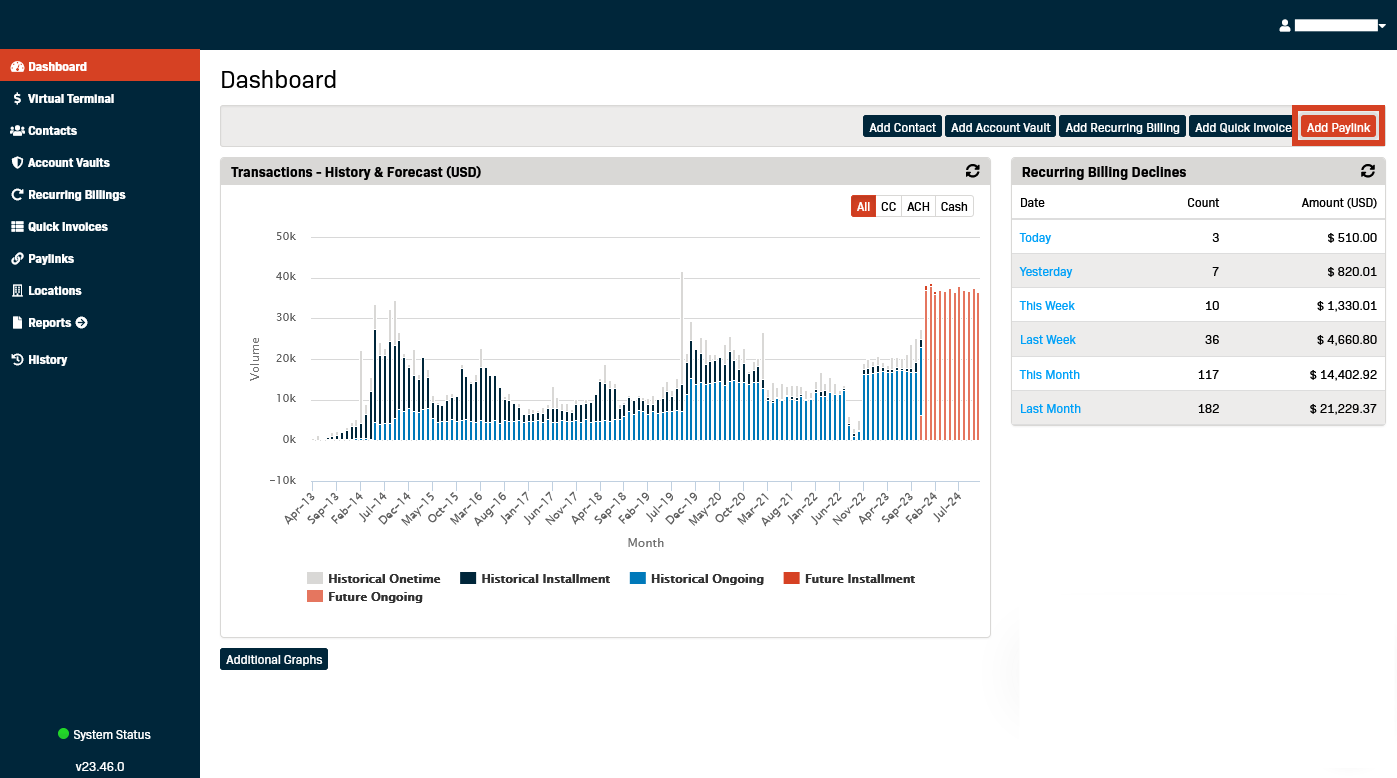Screen dimensions: 1397x778
Task: Toggle Historical Ongoing legend swatch
Action: 638,579
